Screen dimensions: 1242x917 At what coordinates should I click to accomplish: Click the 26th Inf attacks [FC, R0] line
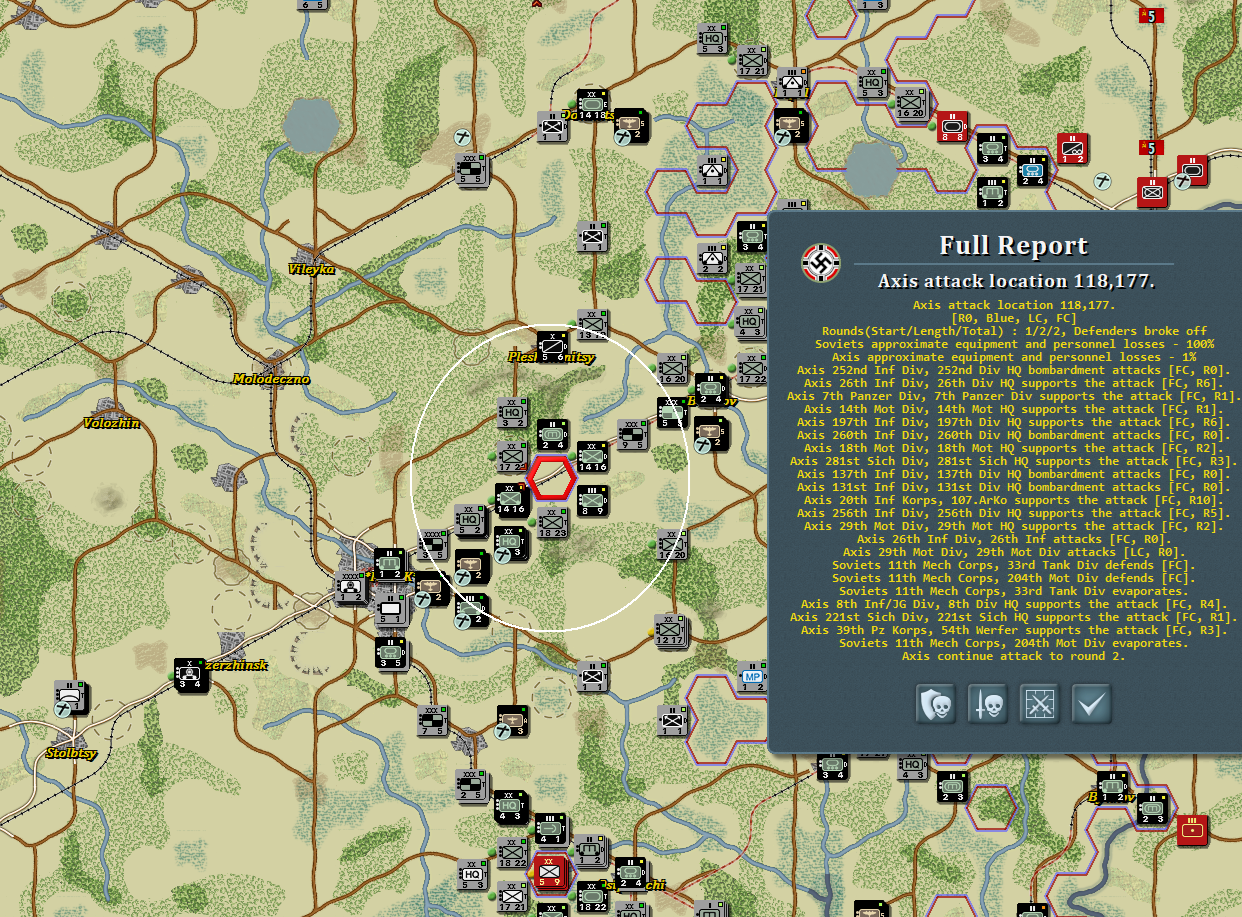(1014, 539)
